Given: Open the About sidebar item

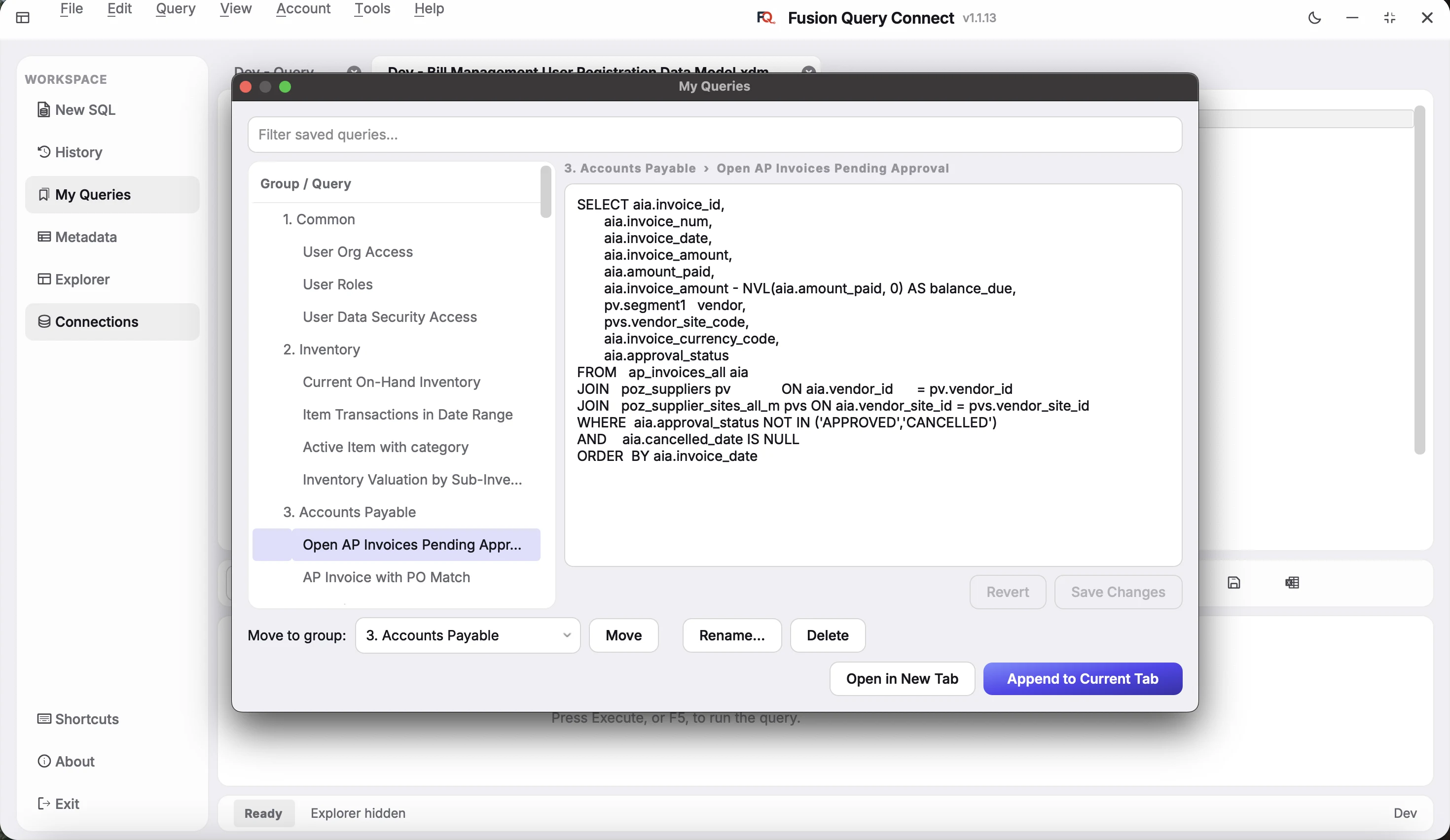Looking at the screenshot, I should click(112, 761).
